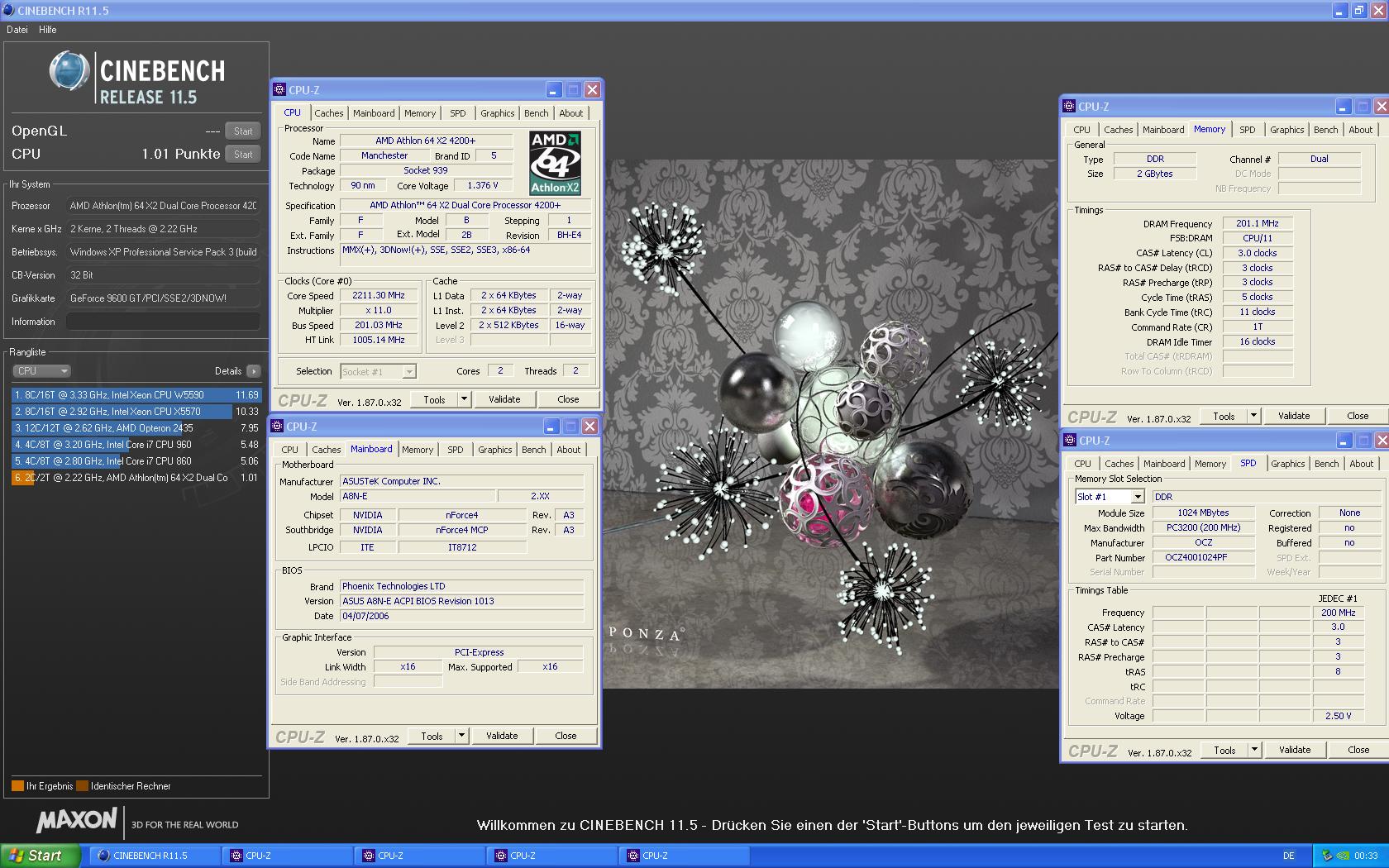Click the AMD Athlon 64 X2 processor logo
The height and width of the screenshot is (868, 1389).
pos(555,163)
